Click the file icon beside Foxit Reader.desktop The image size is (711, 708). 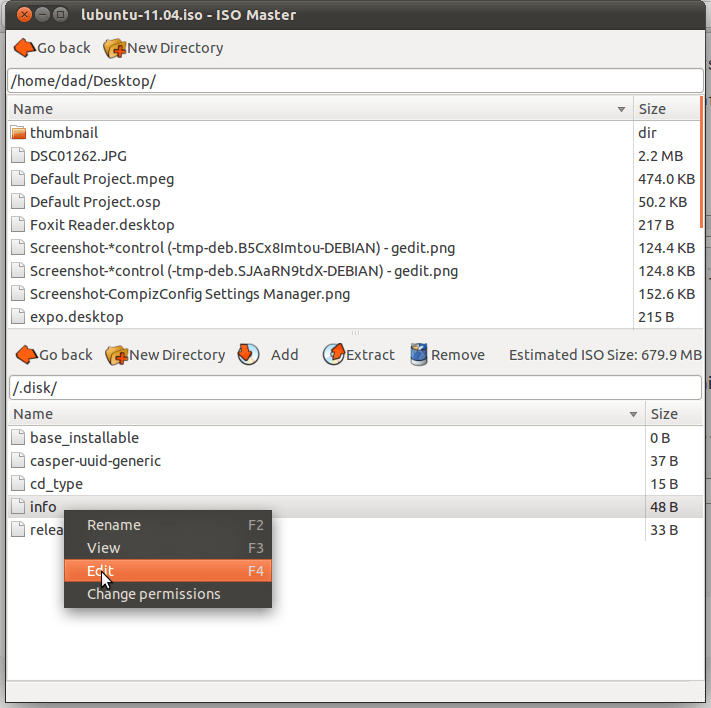[18, 225]
